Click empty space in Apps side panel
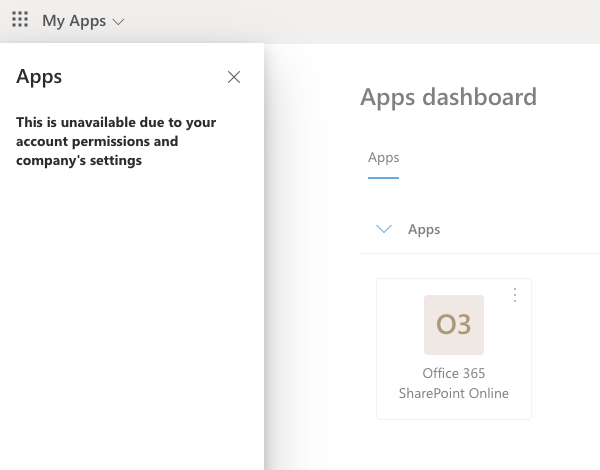The width and height of the screenshot is (600, 470). pyautogui.click(x=130, y=320)
